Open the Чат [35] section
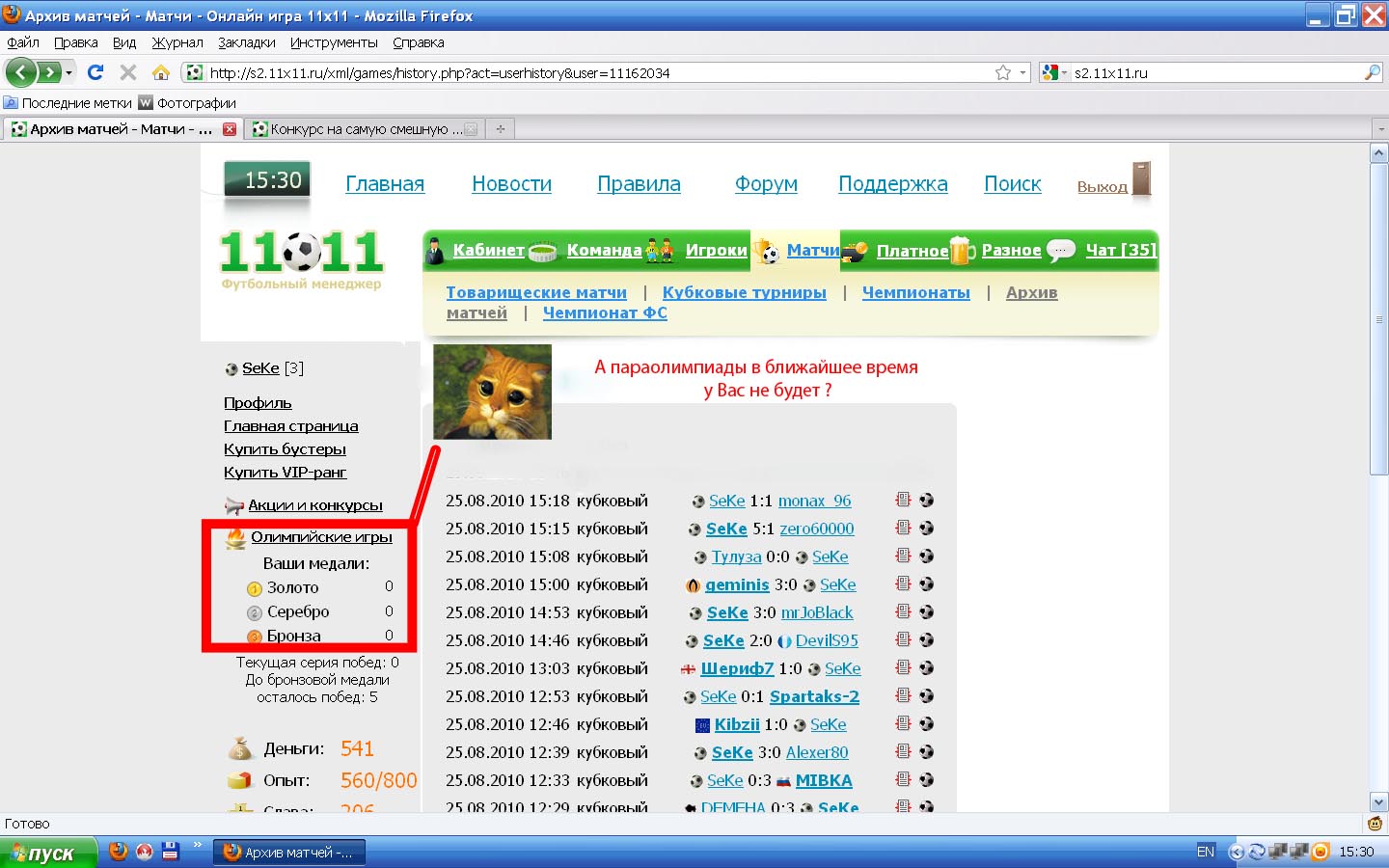This screenshot has height=868, width=1389. click(1120, 250)
